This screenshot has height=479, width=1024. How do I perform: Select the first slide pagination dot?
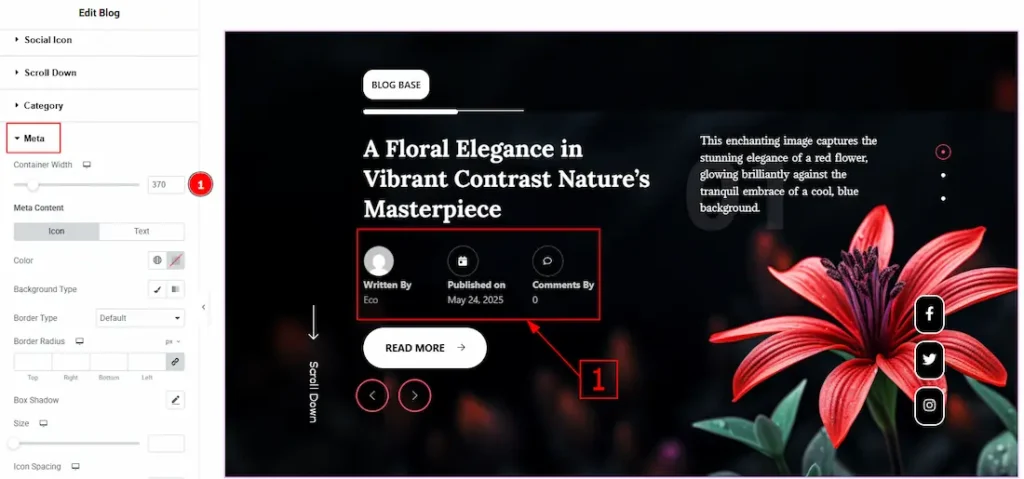point(942,152)
